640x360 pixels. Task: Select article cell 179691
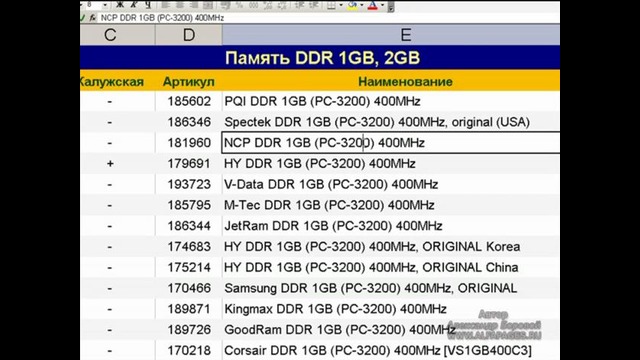(189, 164)
